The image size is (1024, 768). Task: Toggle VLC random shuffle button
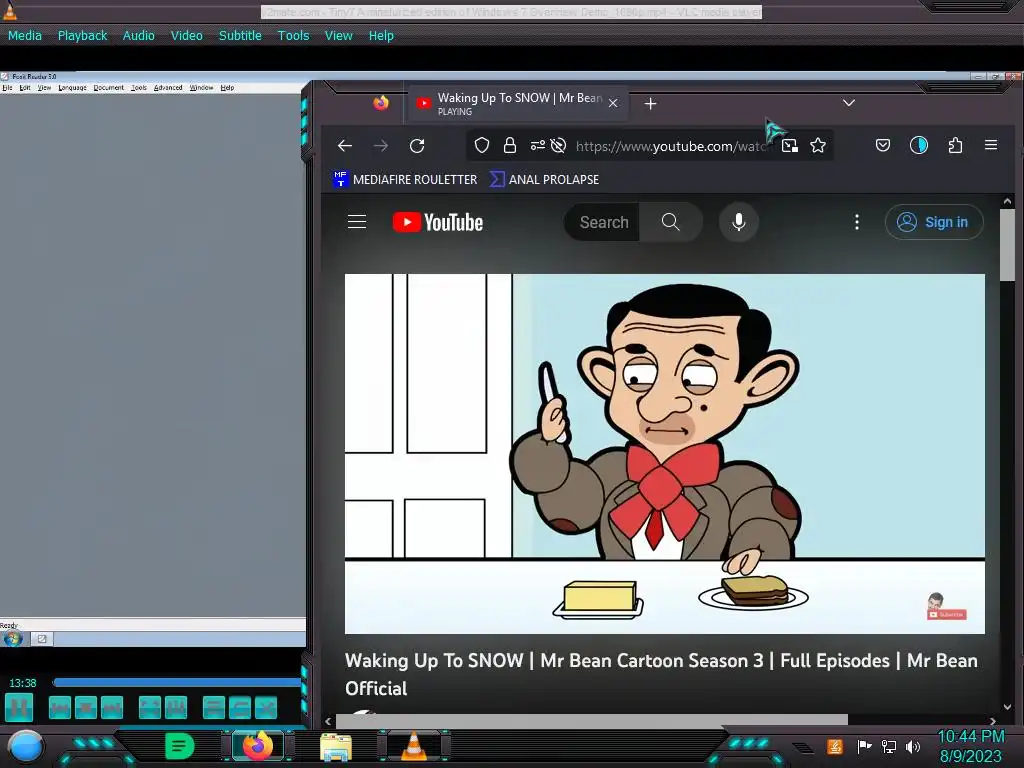pos(266,707)
